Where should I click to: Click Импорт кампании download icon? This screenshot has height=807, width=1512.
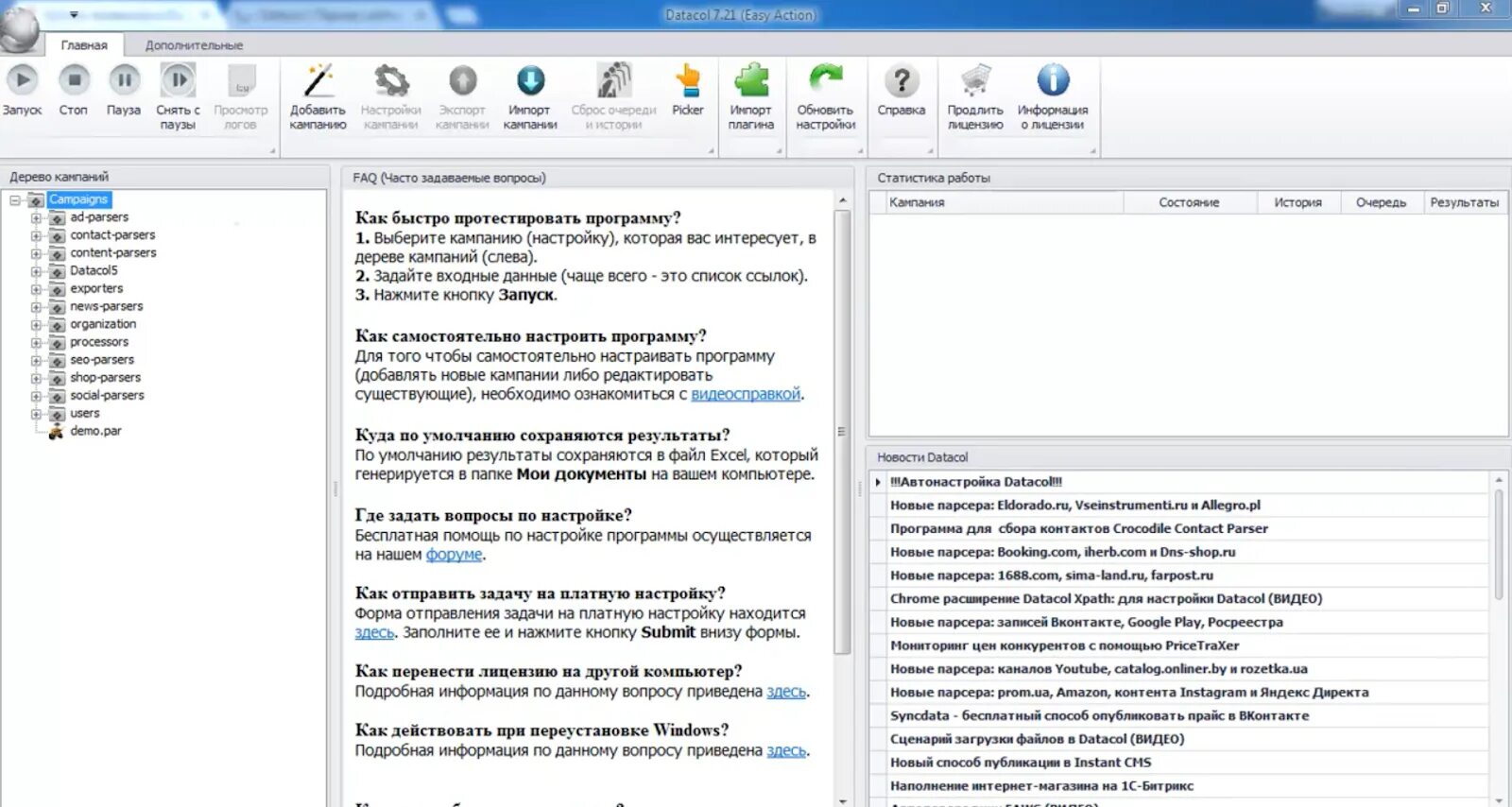coord(530,80)
